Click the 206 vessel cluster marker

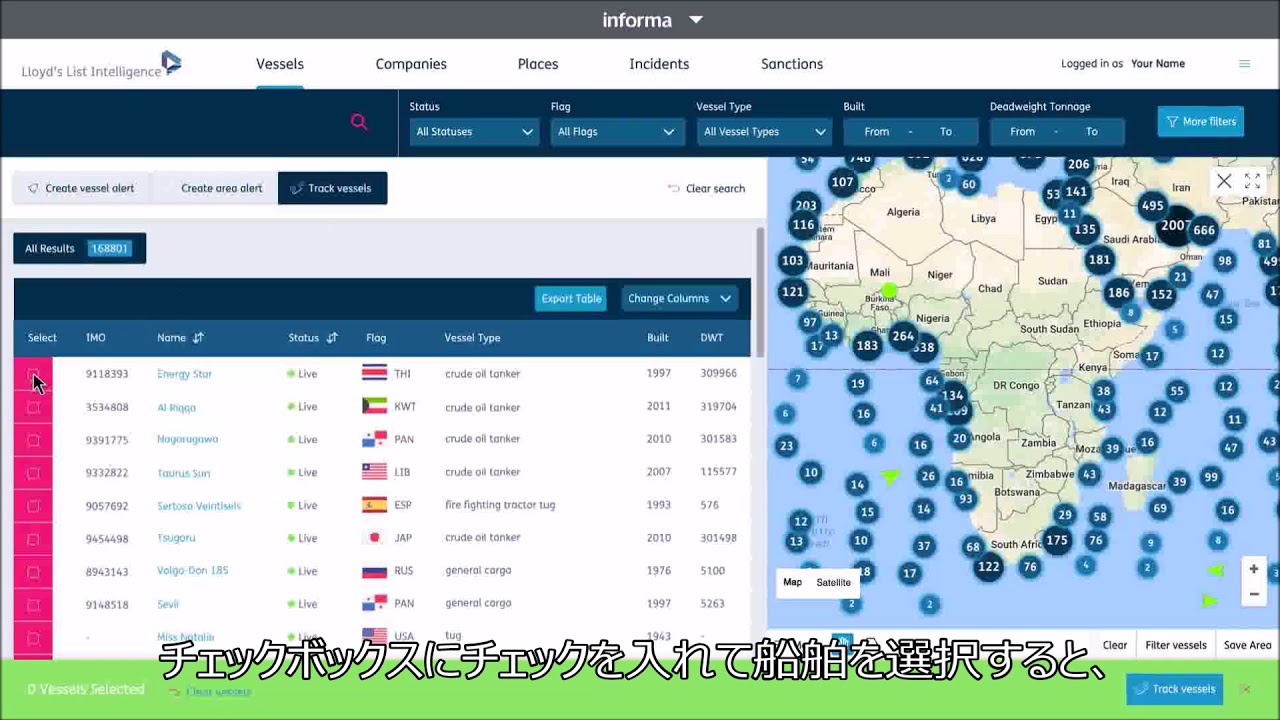1078,165
